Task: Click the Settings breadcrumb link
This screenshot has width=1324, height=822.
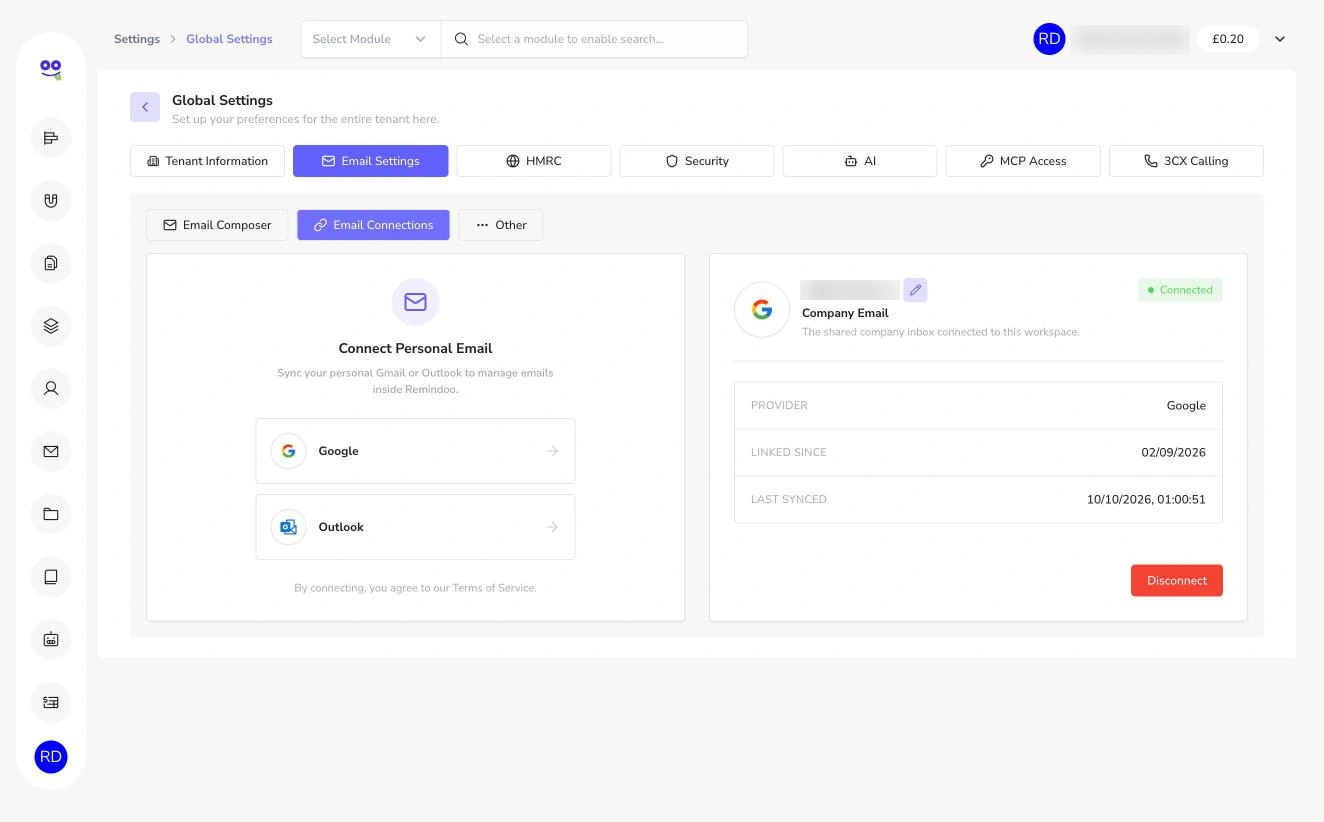Action: (x=137, y=39)
